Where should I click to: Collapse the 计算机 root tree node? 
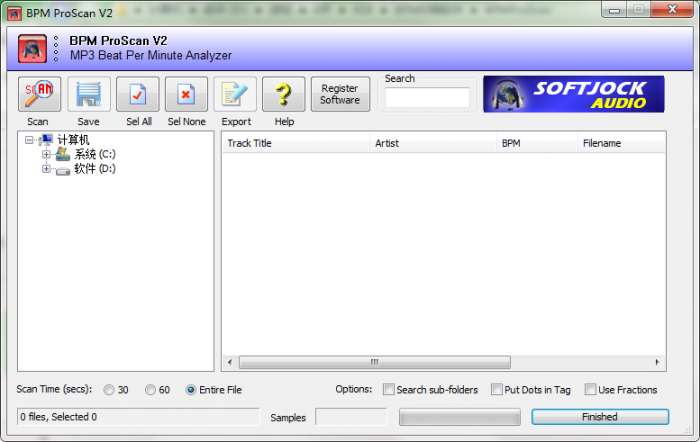point(29,141)
